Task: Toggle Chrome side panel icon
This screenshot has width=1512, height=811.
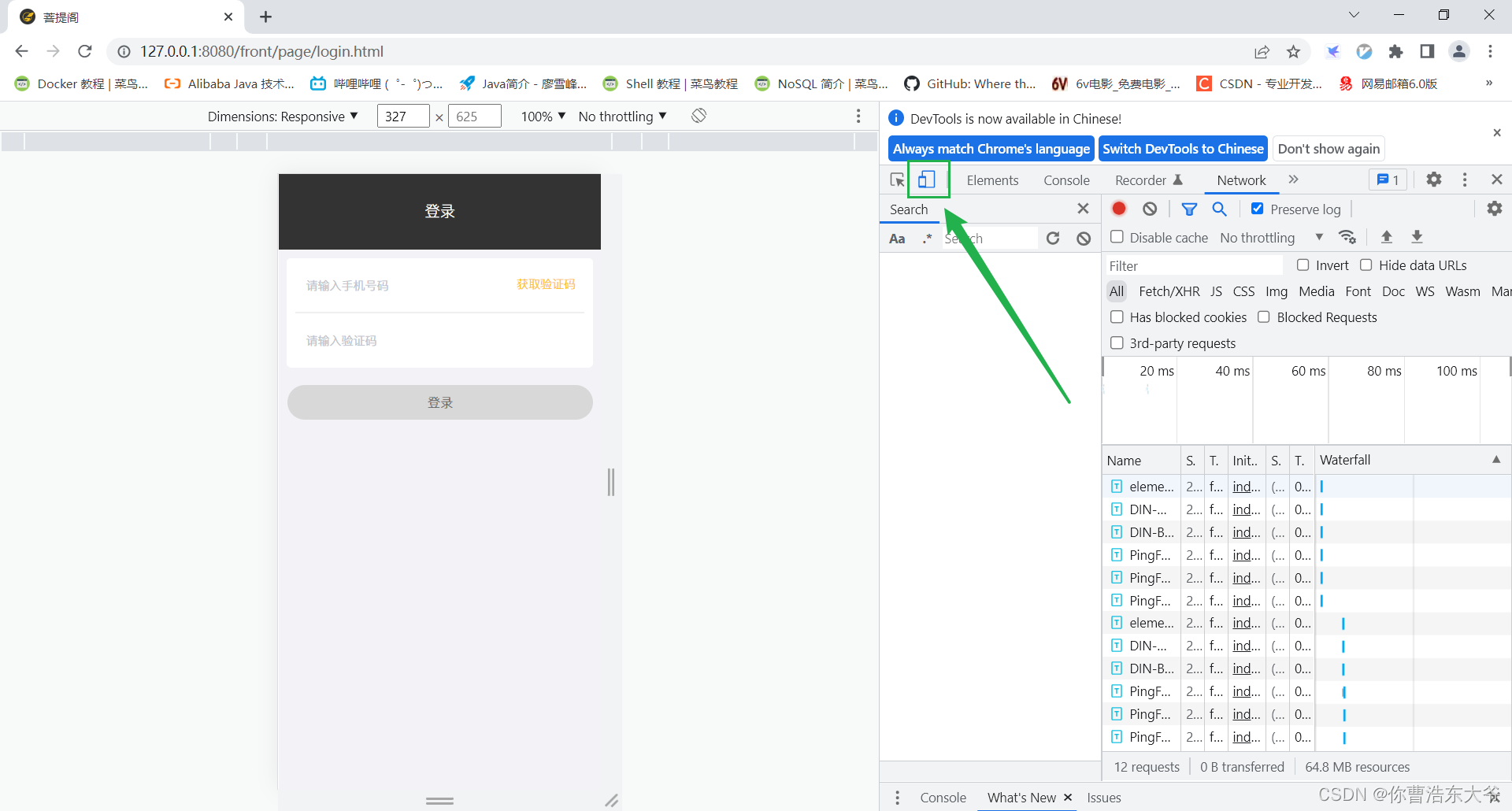Action: point(1427,51)
